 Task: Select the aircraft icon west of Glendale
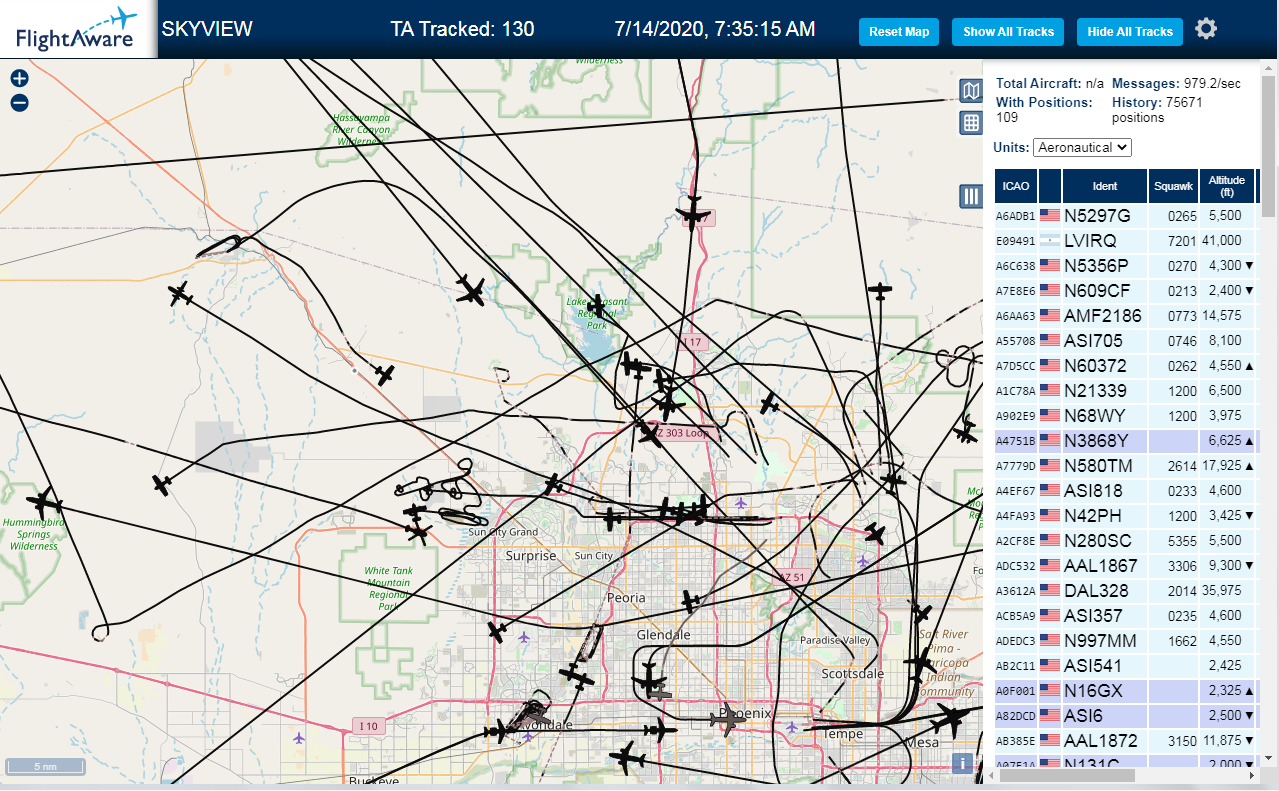[497, 631]
